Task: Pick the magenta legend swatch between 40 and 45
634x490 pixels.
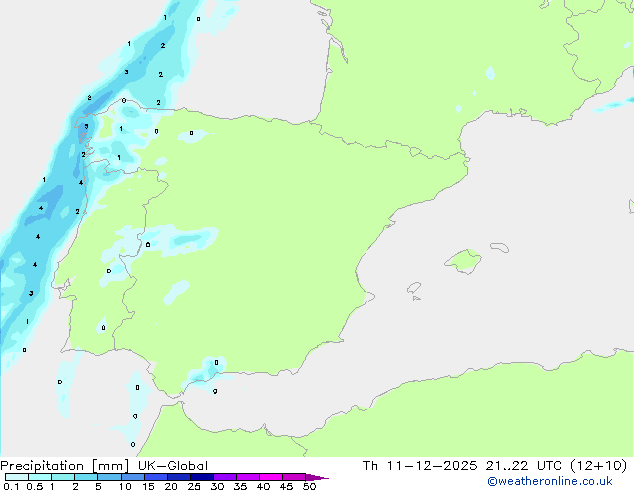Action: coord(271,477)
